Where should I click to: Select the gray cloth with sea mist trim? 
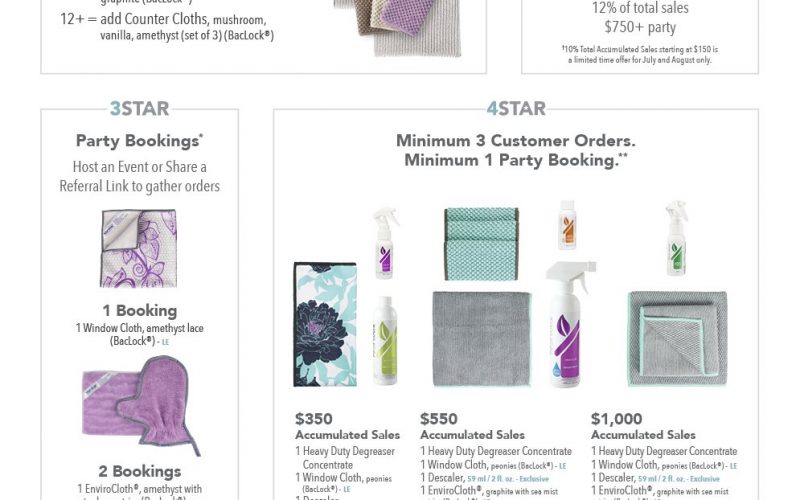(677, 338)
